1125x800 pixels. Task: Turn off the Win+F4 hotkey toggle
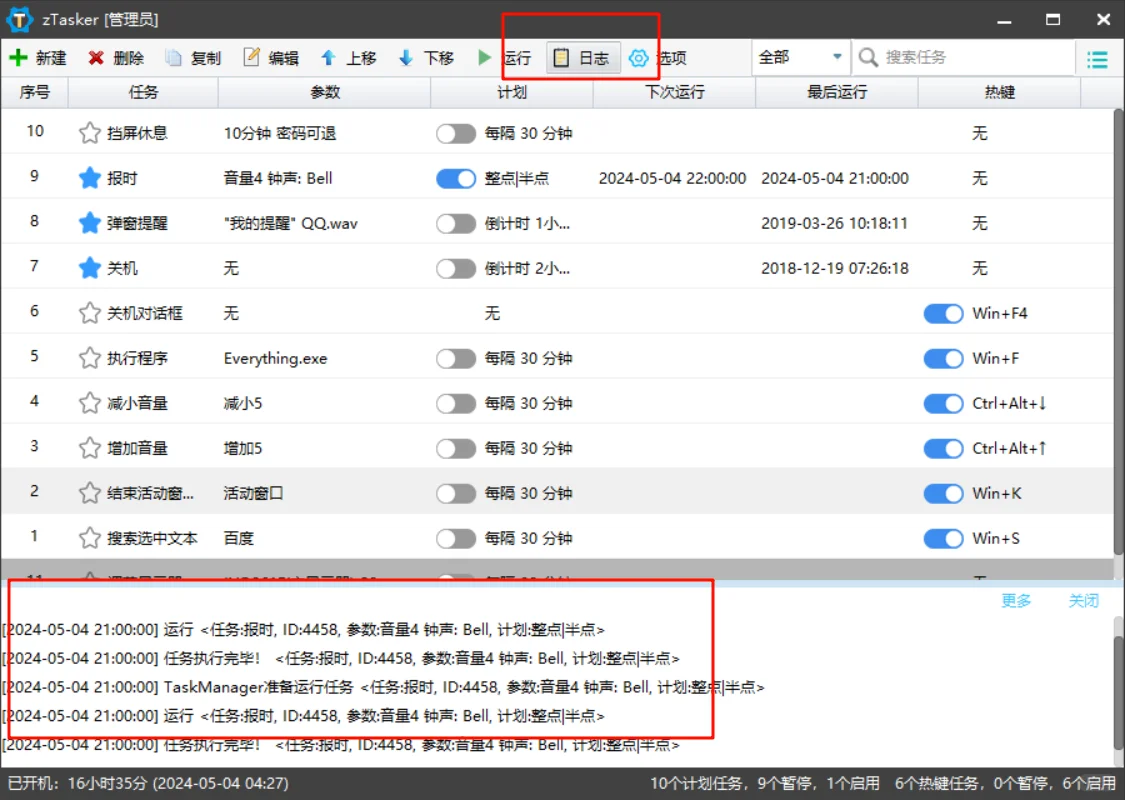(x=943, y=313)
